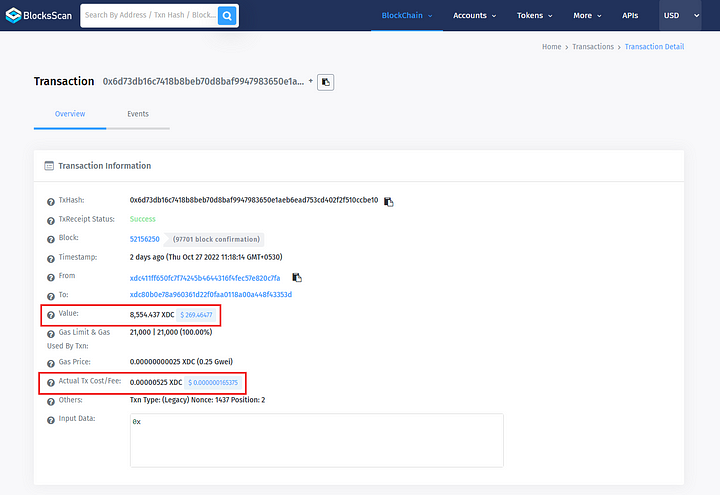
Task: Switch to the Events tab
Action: point(138,114)
